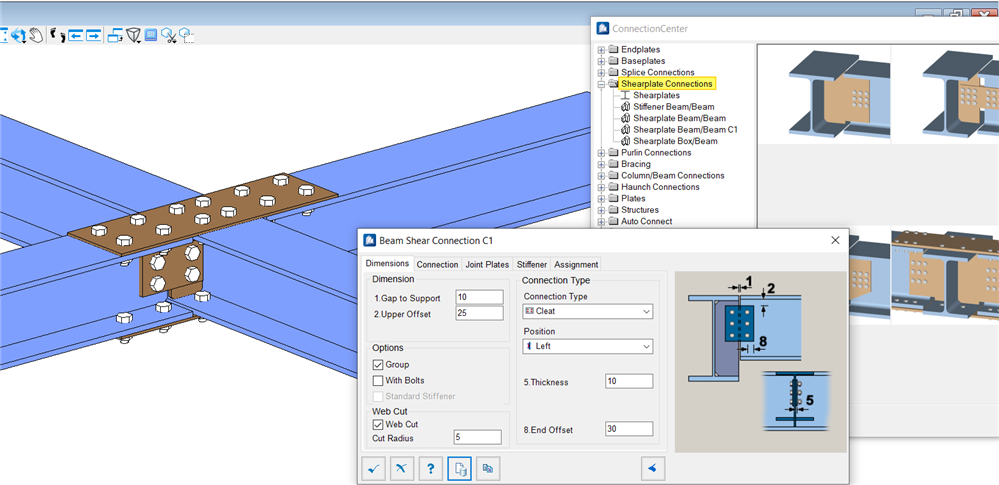Click the blue back arrow button
The height and width of the screenshot is (485, 999).
pyautogui.click(x=654, y=468)
